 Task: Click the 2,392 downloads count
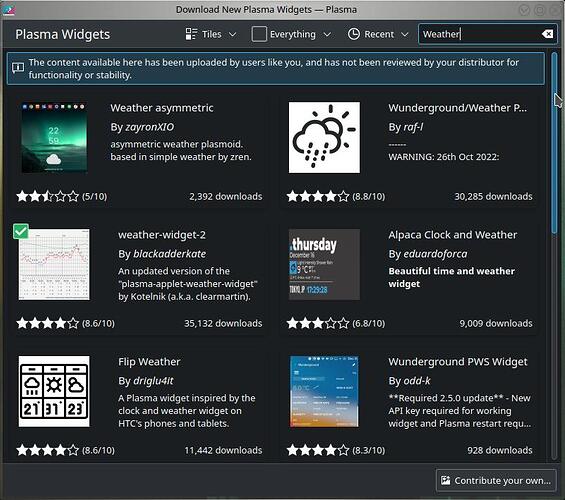226,196
